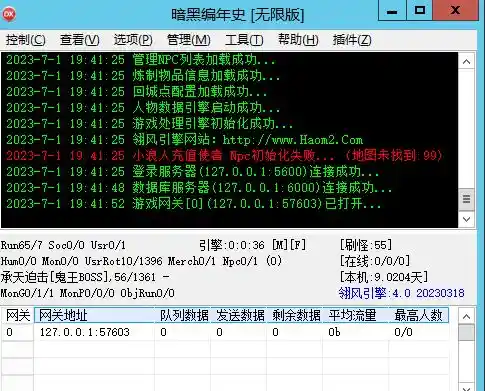The width and height of the screenshot is (485, 391).
Task: Click the [刷怪:55] status text
Action: tap(366, 245)
